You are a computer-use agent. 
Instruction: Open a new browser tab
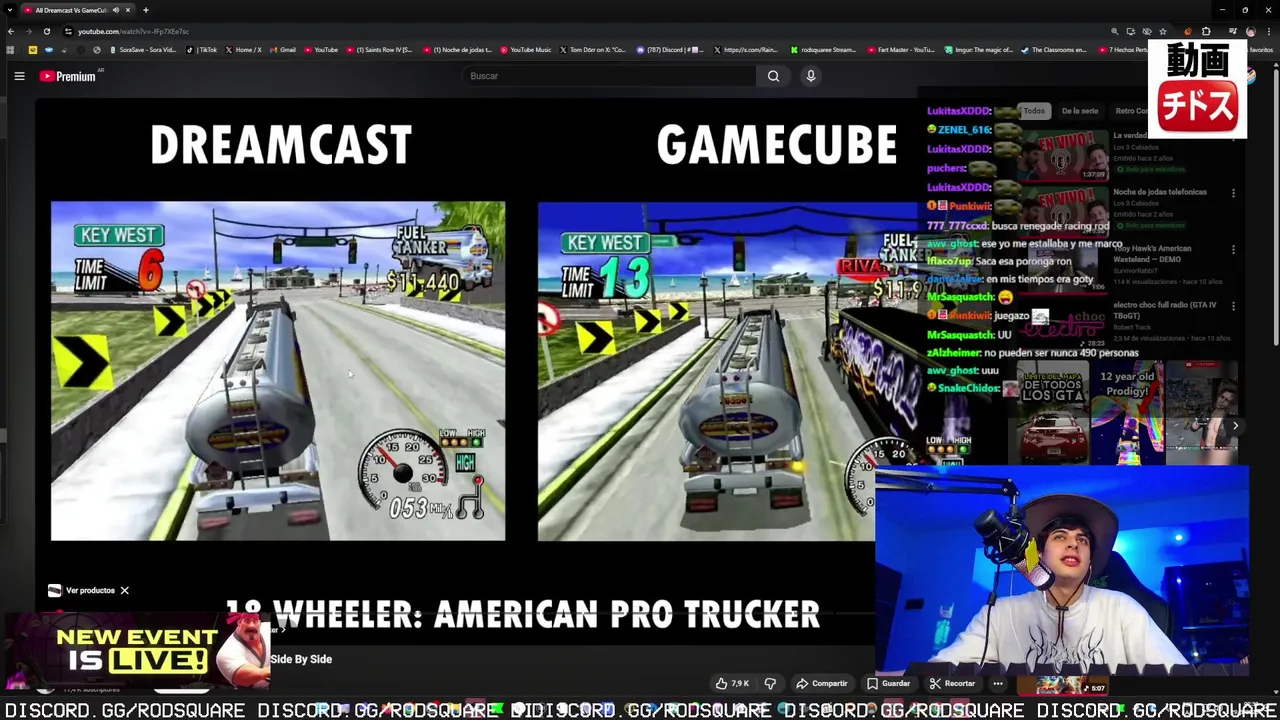click(146, 10)
